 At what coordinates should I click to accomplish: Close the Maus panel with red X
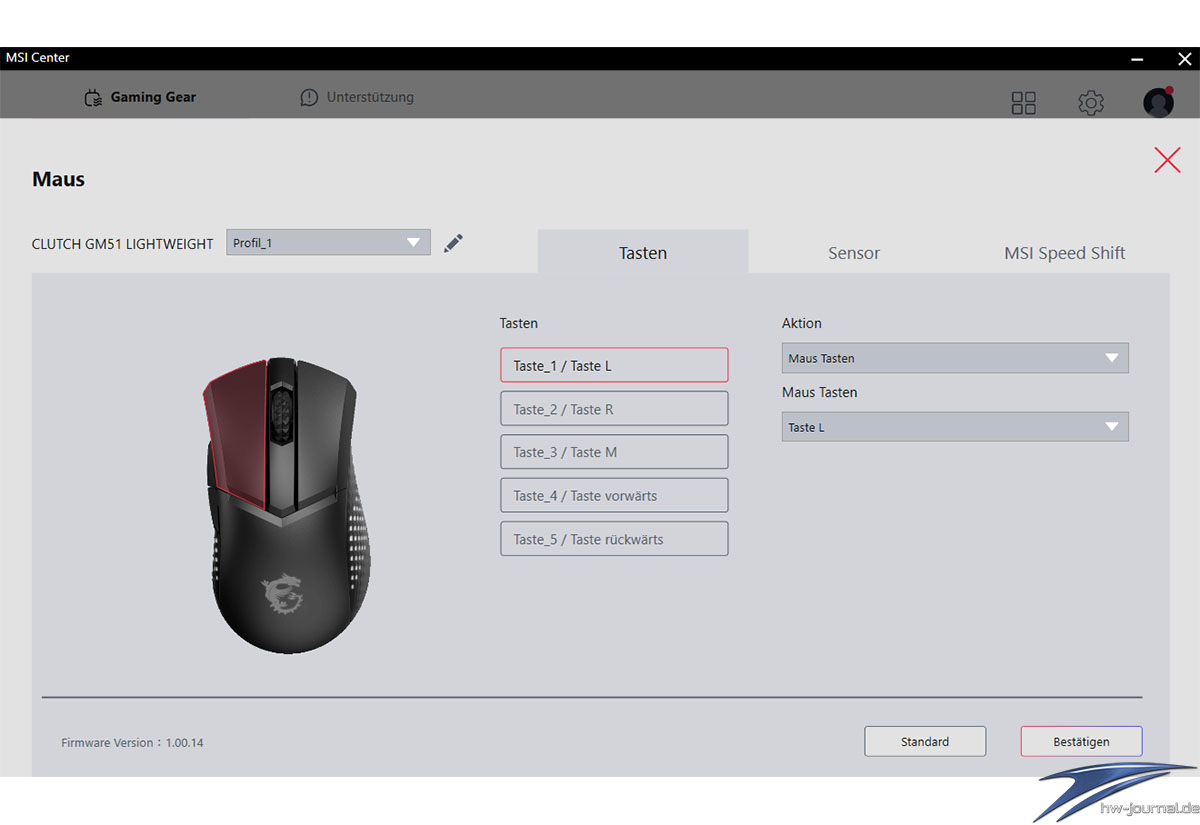pos(1167,160)
